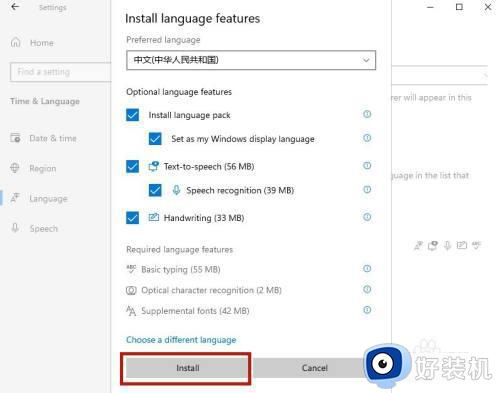
Task: Click the Time & Language heading
Action: point(45,101)
